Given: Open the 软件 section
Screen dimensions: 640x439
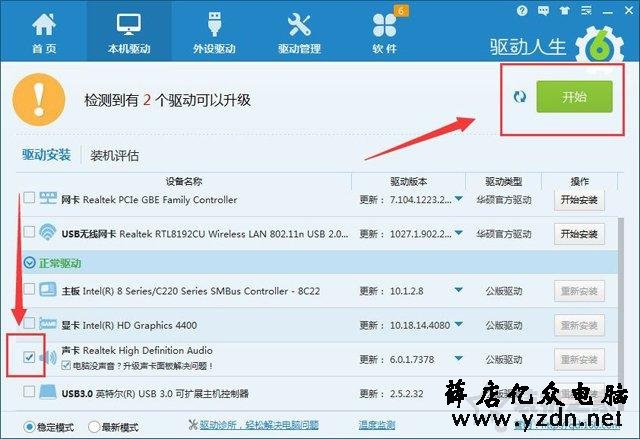Looking at the screenshot, I should pos(384,33).
